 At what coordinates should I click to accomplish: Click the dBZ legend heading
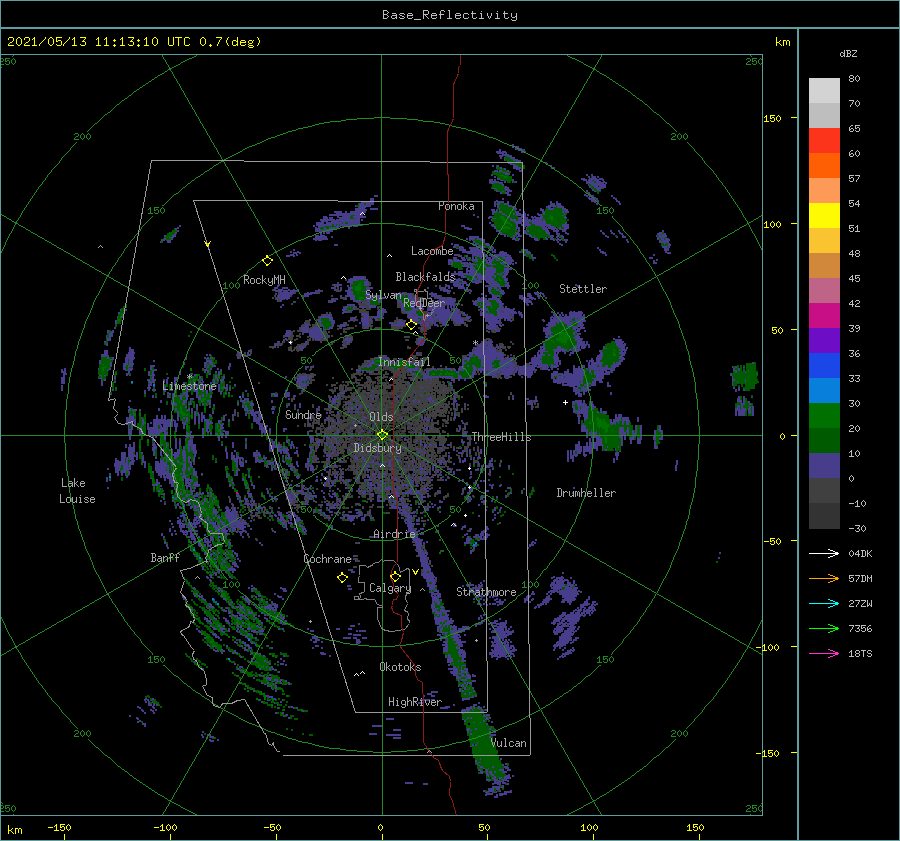[x=848, y=54]
